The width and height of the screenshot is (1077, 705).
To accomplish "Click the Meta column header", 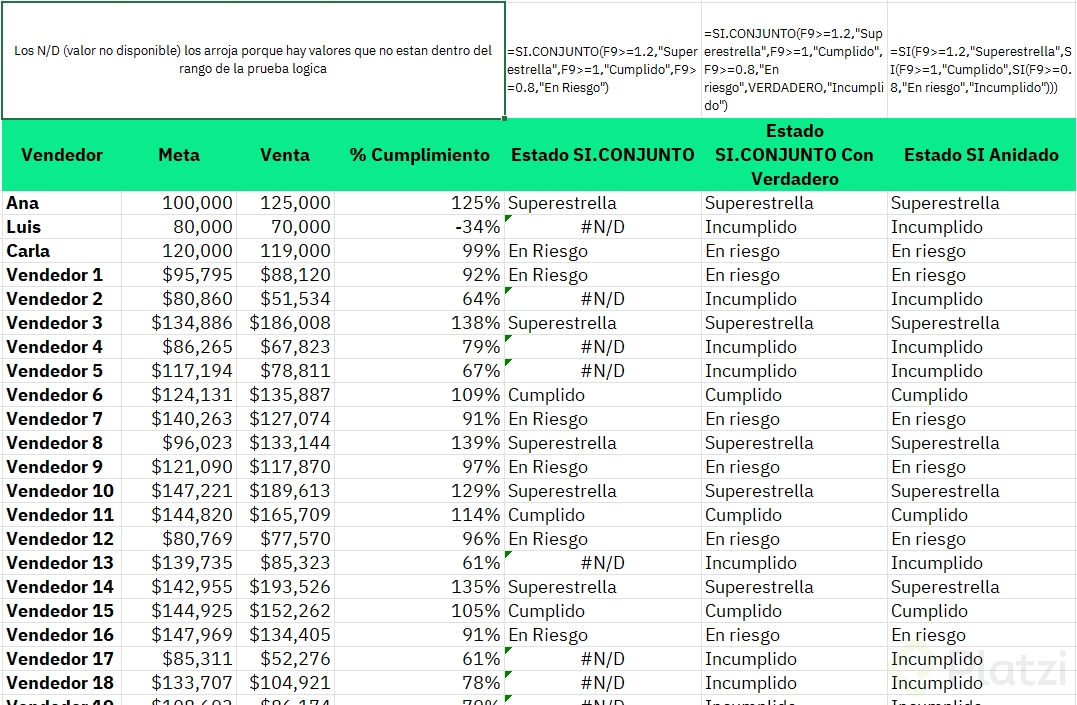I will (179, 155).
